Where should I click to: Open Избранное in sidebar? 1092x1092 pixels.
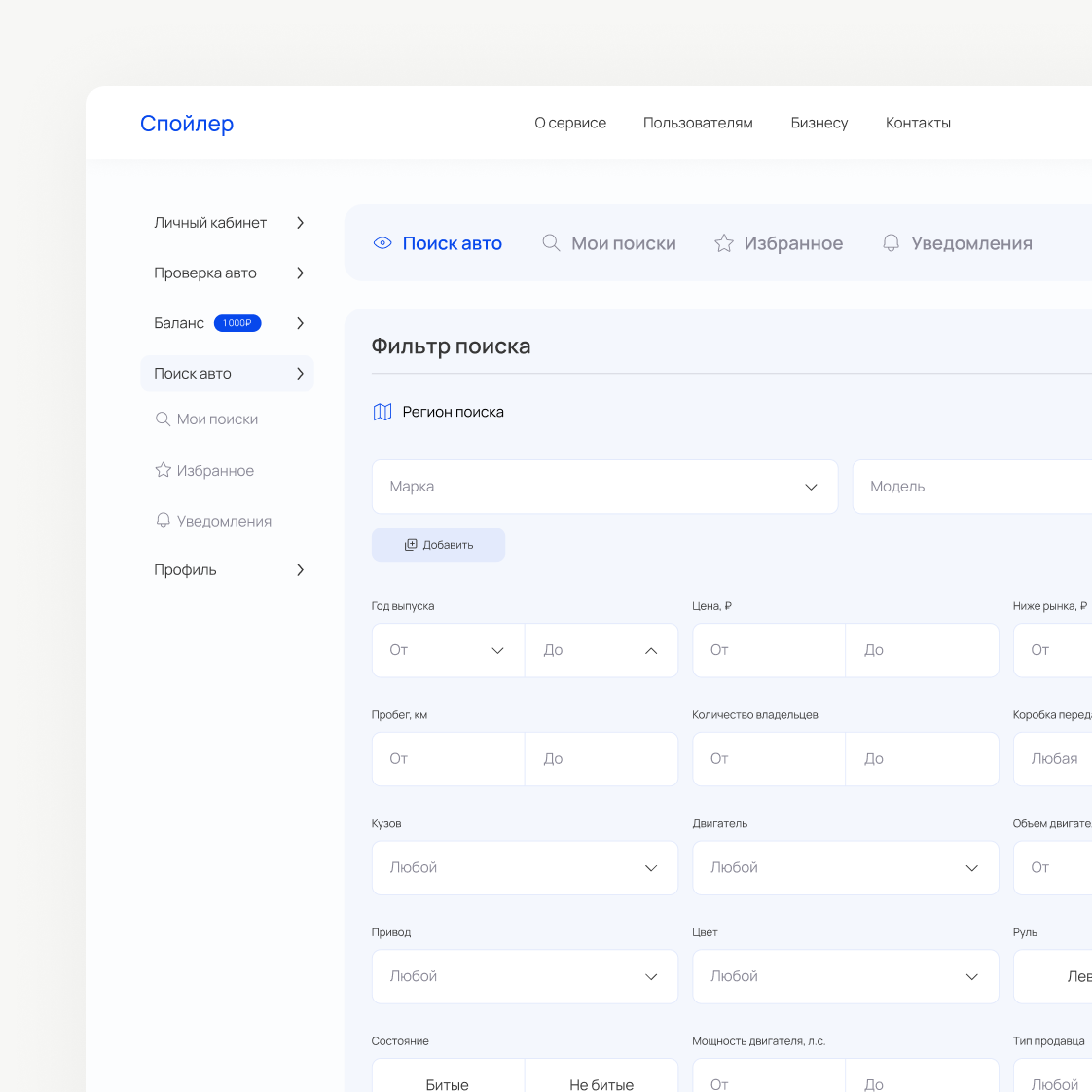(x=215, y=471)
